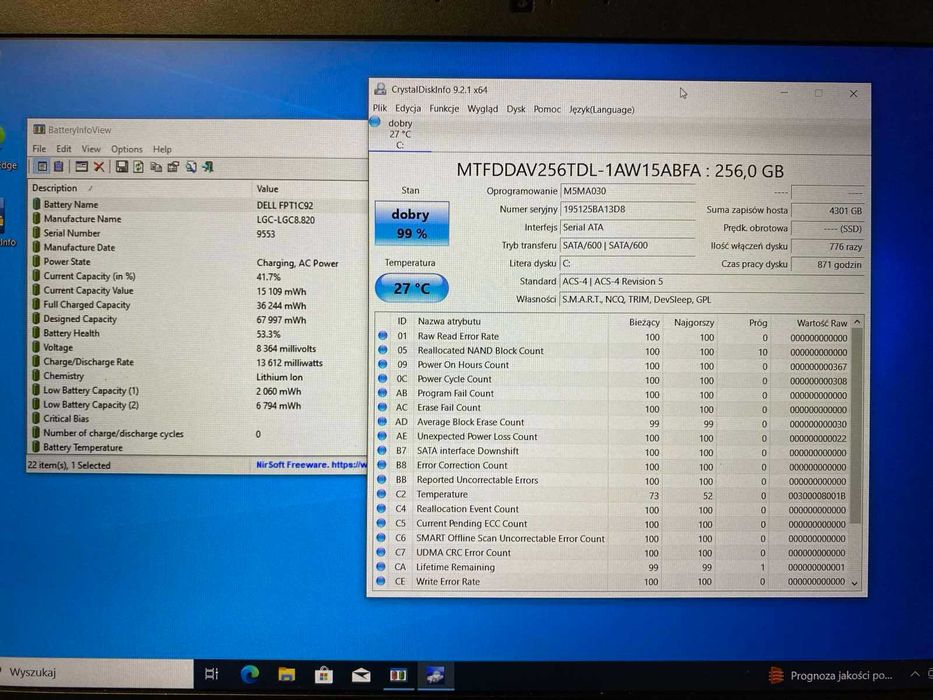Click the Find magnifier icon in BatteryInfoView

click(190, 167)
